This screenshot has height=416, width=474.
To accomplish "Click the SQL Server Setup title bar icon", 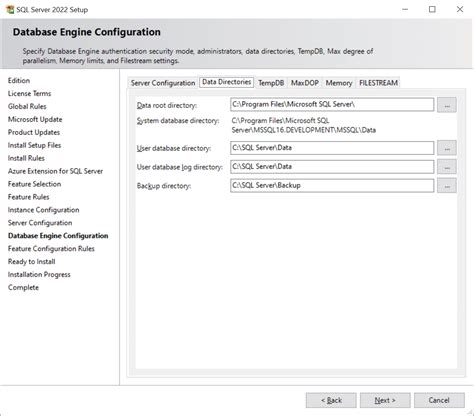I will 10,9.
